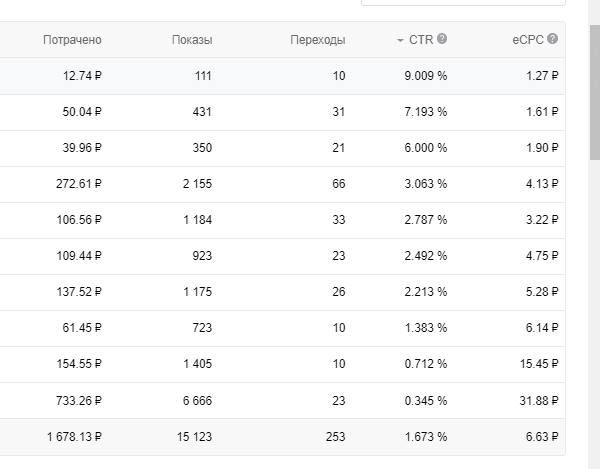The width and height of the screenshot is (600, 469).
Task: Click the CTR column header label
Action: point(420,40)
